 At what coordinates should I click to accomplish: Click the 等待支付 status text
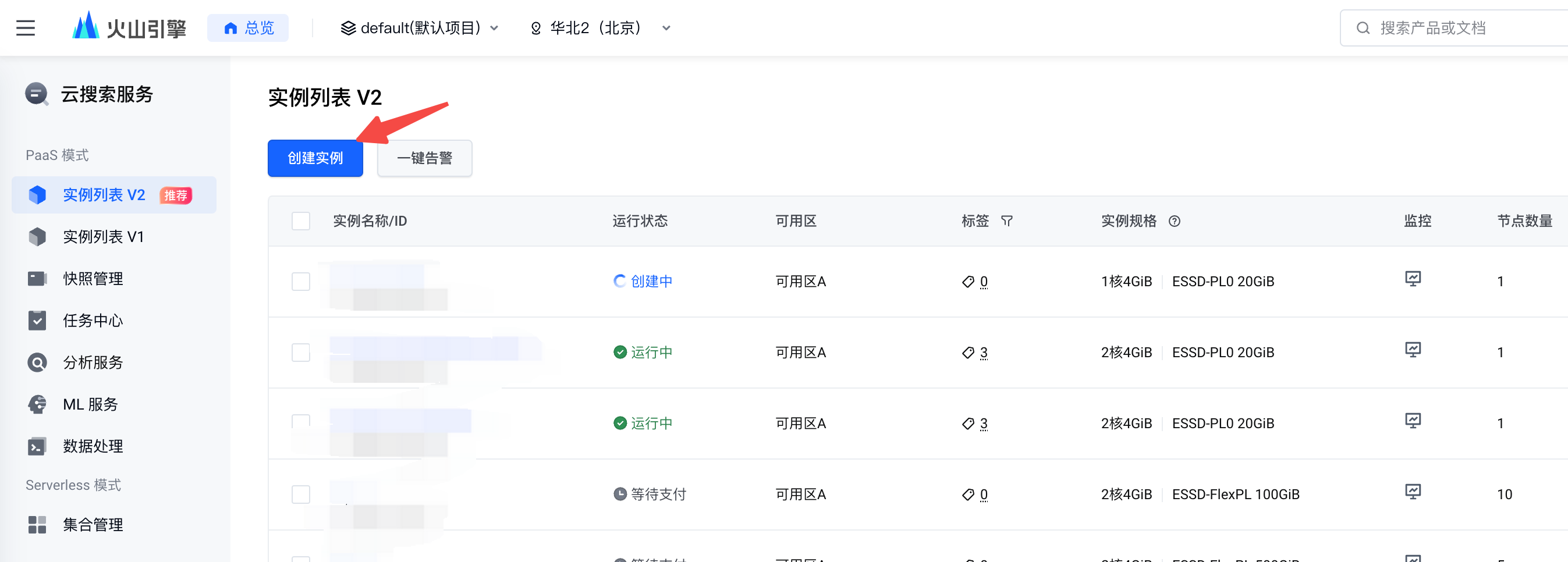click(x=659, y=495)
